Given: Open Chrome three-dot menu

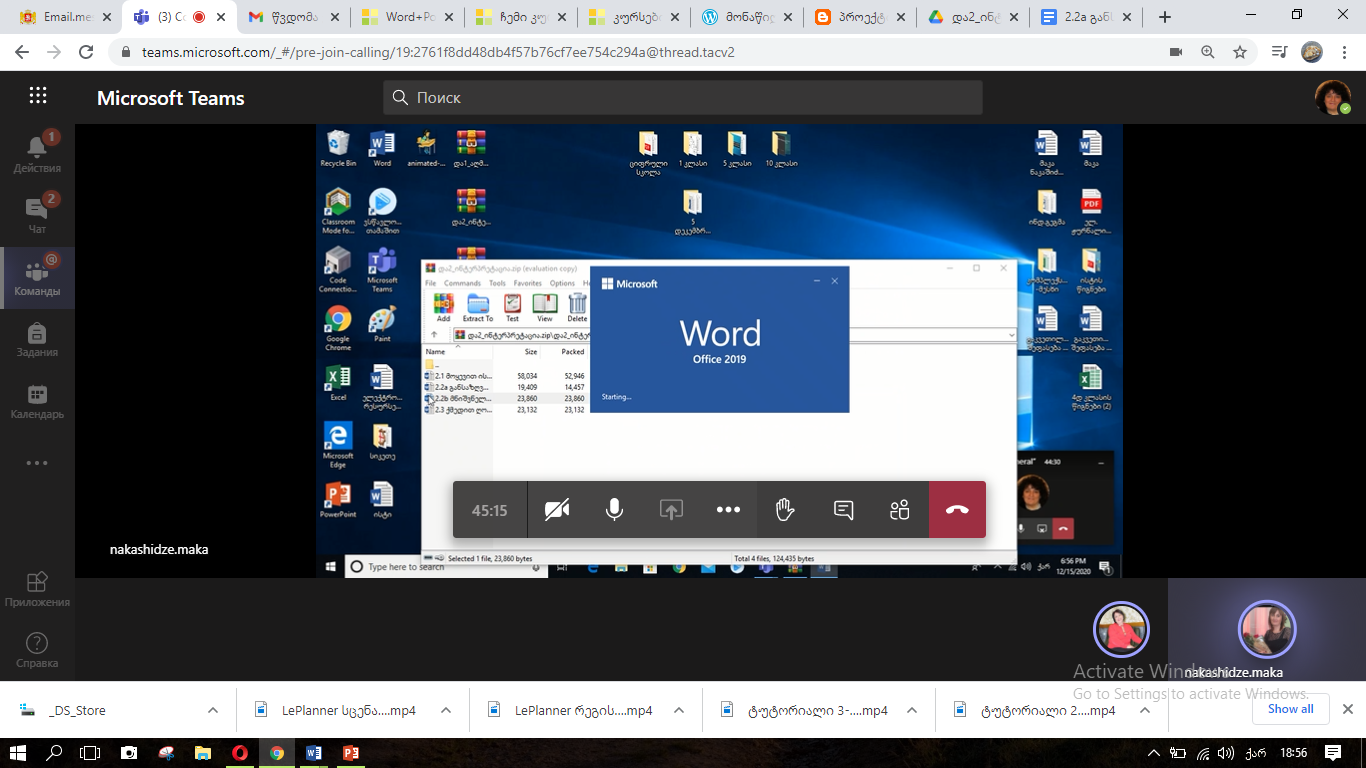Looking at the screenshot, I should [1343, 52].
